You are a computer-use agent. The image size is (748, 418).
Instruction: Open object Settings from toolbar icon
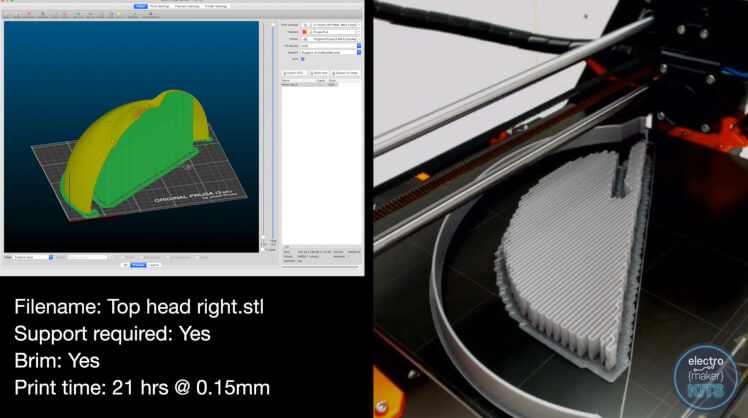click(x=134, y=14)
